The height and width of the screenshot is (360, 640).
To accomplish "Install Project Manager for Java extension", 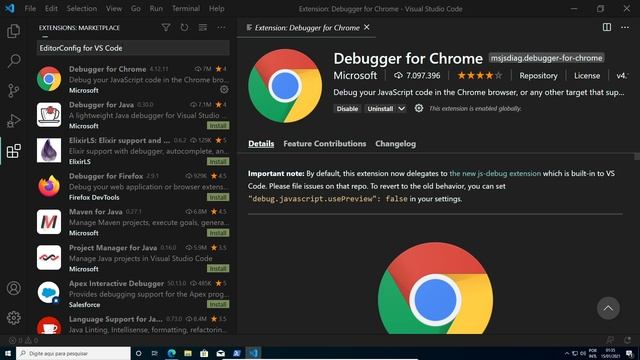I will point(218,269).
